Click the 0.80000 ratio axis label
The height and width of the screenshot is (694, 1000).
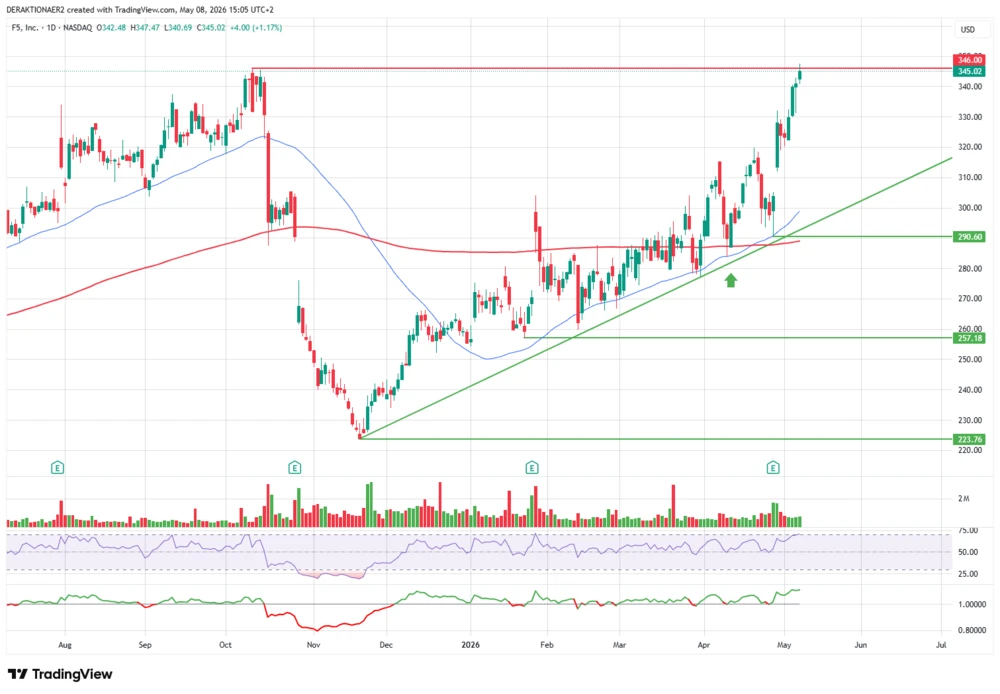click(x=972, y=630)
